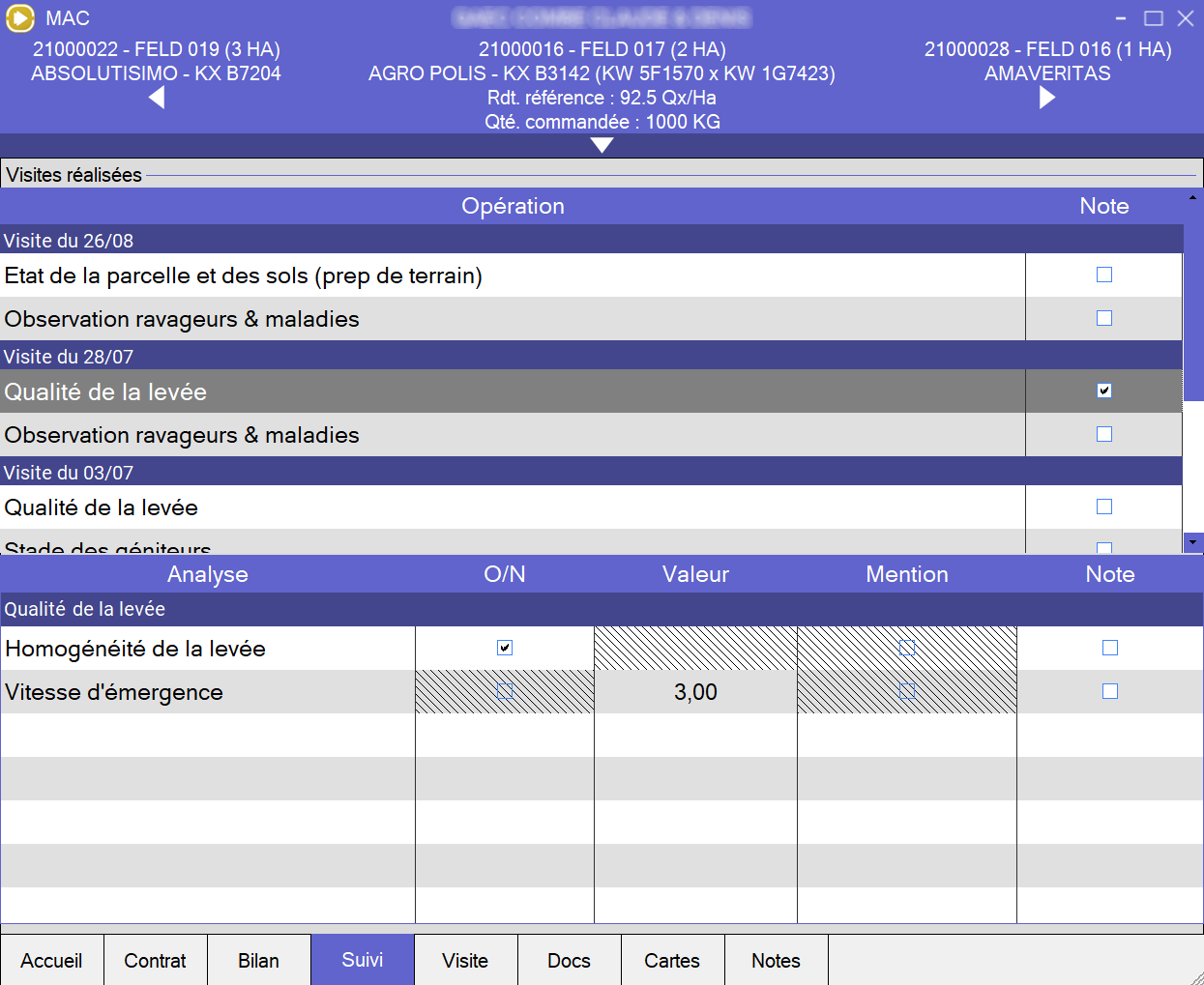Check Note for Etat de la parcelle

point(1103,275)
